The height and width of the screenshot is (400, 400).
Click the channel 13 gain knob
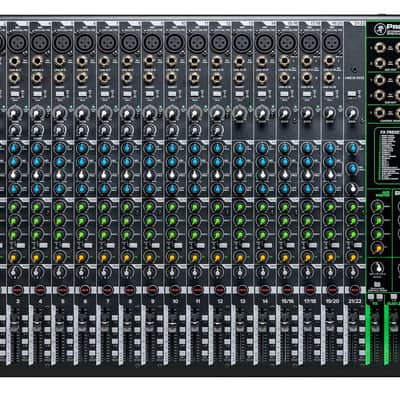click(239, 114)
